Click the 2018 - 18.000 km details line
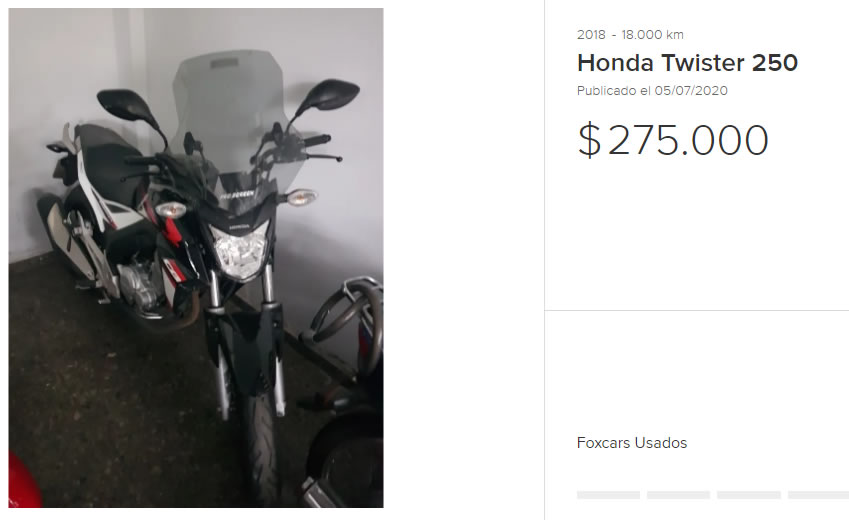 coord(630,35)
